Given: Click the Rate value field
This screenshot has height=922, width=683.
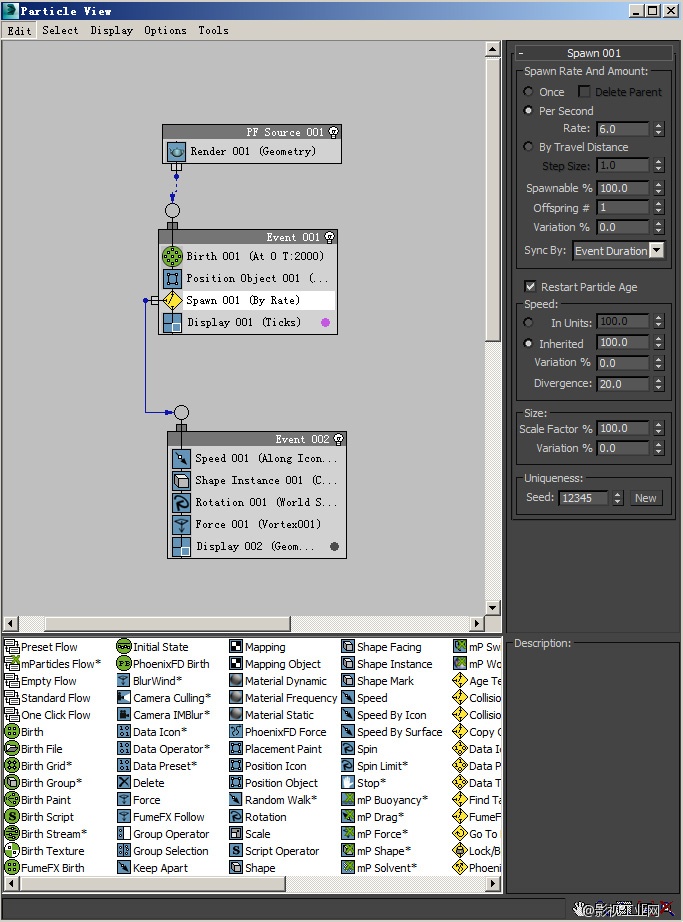Looking at the screenshot, I should pyautogui.click(x=623, y=129).
